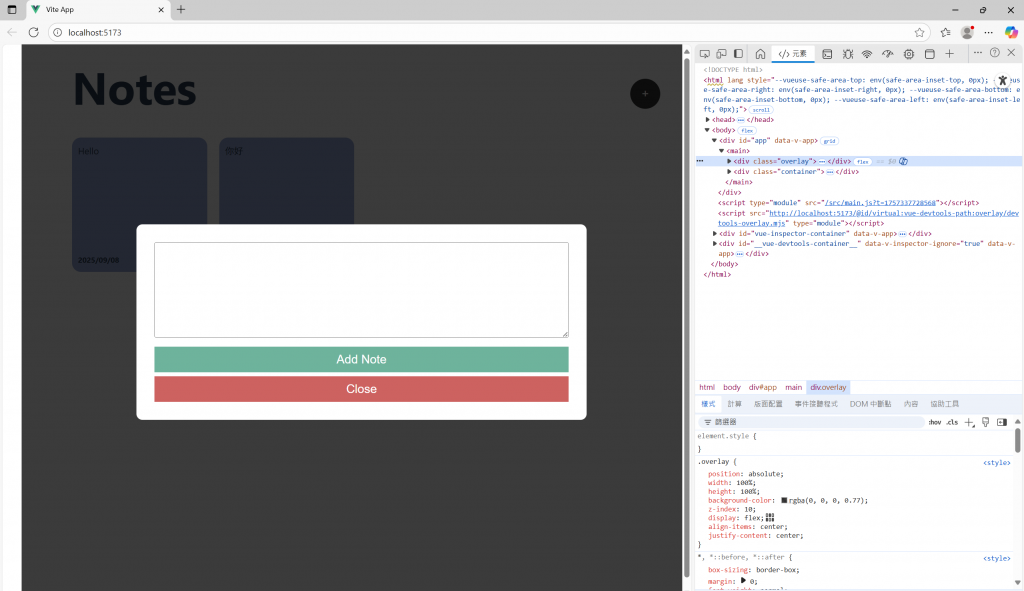1024x591 pixels.
Task: Click the site information icon beside localhost:5173
Action: [x=57, y=33]
